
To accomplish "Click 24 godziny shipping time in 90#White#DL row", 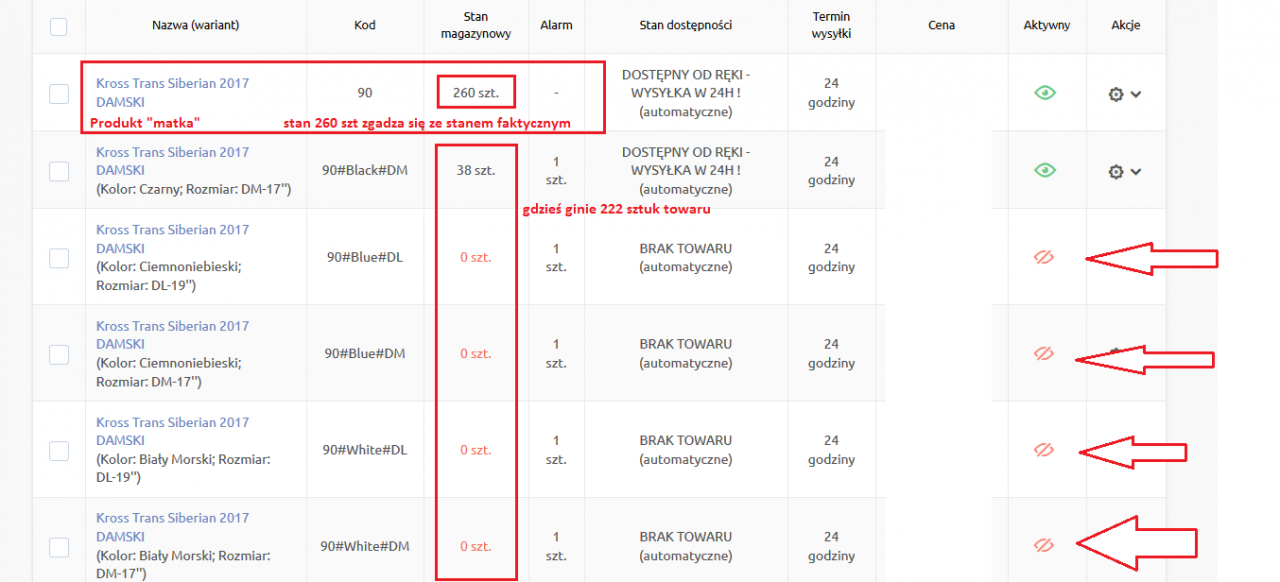I will [831, 450].
